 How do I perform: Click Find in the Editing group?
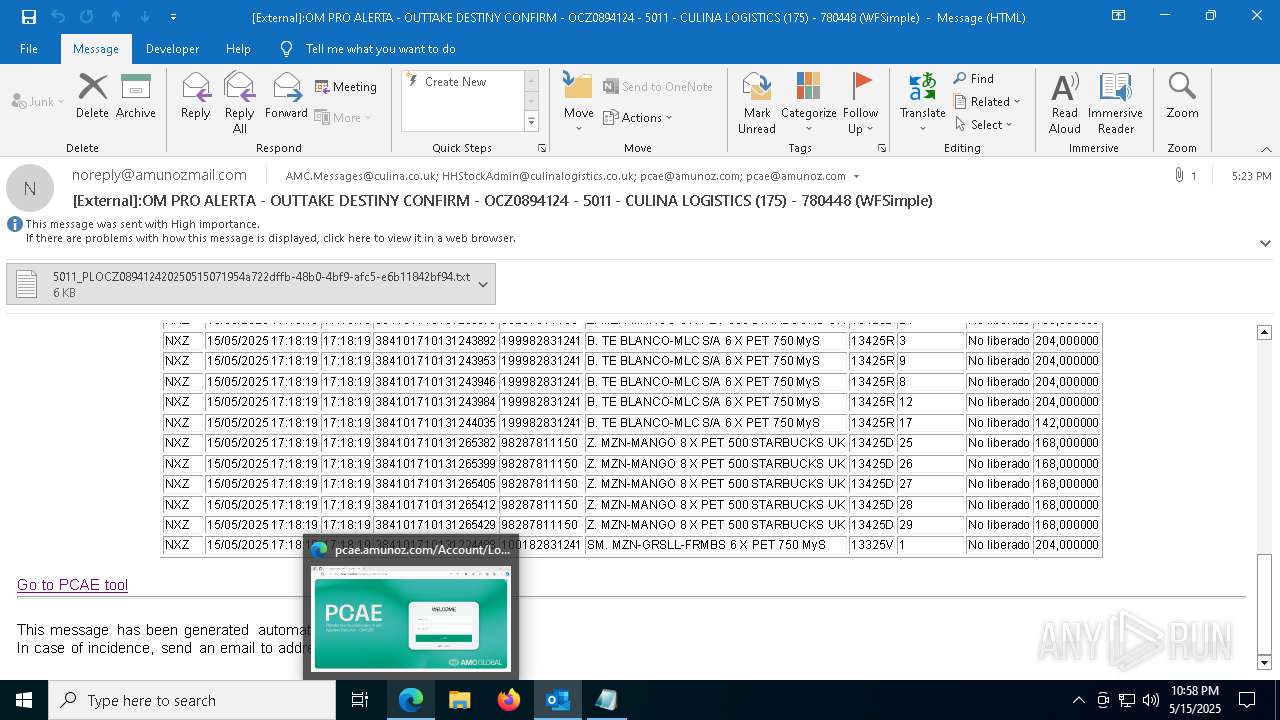click(974, 79)
